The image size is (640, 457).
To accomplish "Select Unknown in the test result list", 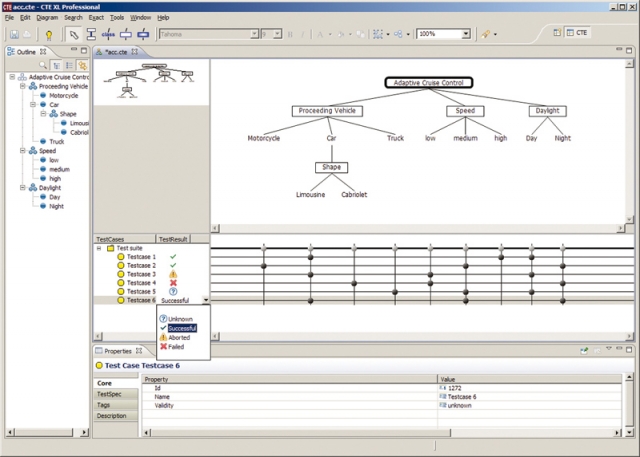I will [180, 318].
